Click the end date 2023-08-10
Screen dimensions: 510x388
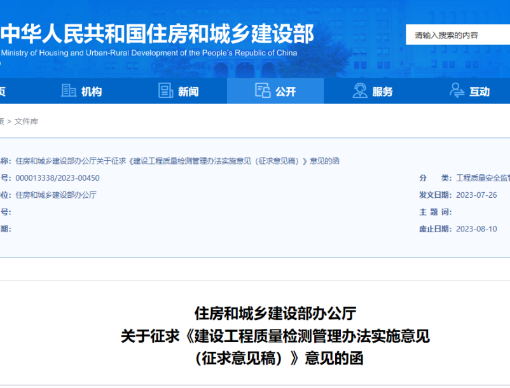tap(476, 229)
